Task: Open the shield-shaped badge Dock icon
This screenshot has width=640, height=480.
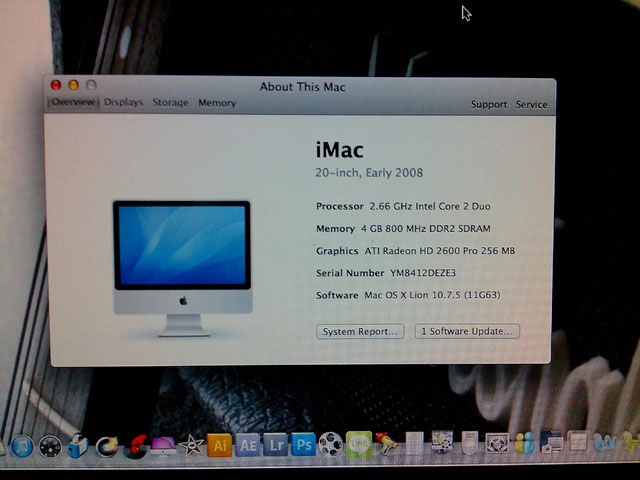Action: click(470, 442)
